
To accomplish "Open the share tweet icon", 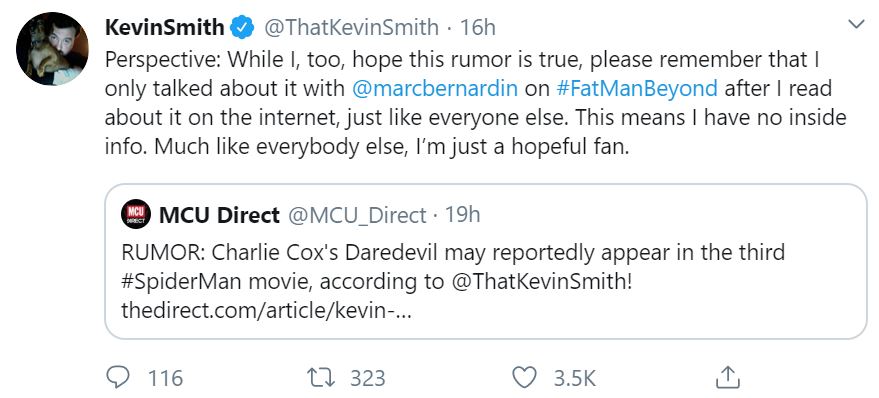I will pyautogui.click(x=728, y=377).
